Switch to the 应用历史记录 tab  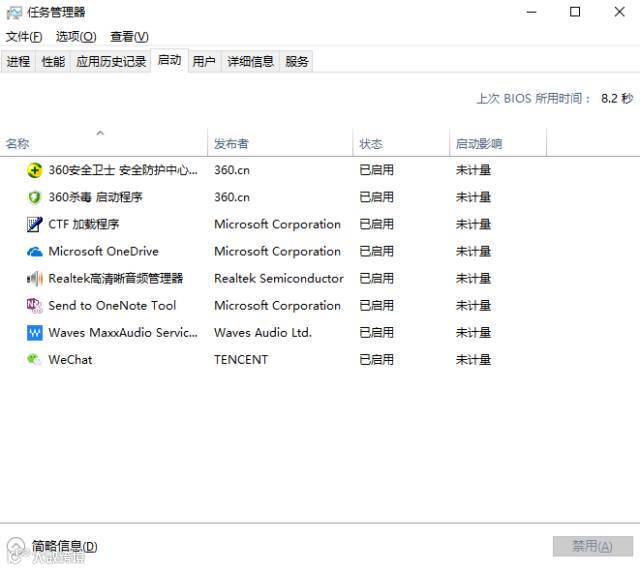[x=111, y=62]
